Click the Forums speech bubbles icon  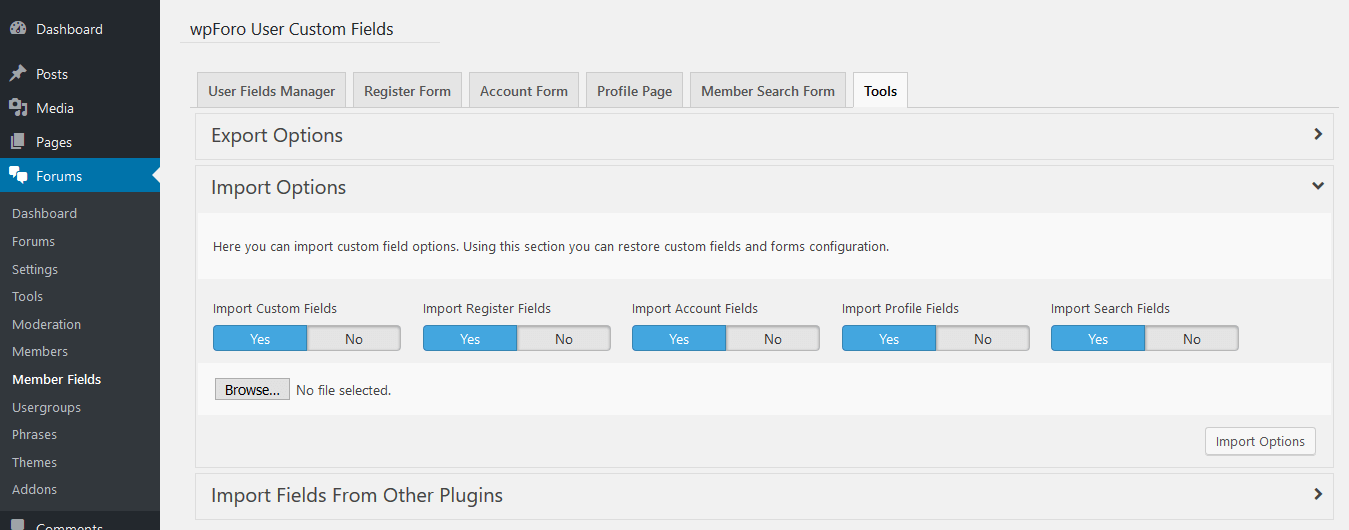(18, 176)
